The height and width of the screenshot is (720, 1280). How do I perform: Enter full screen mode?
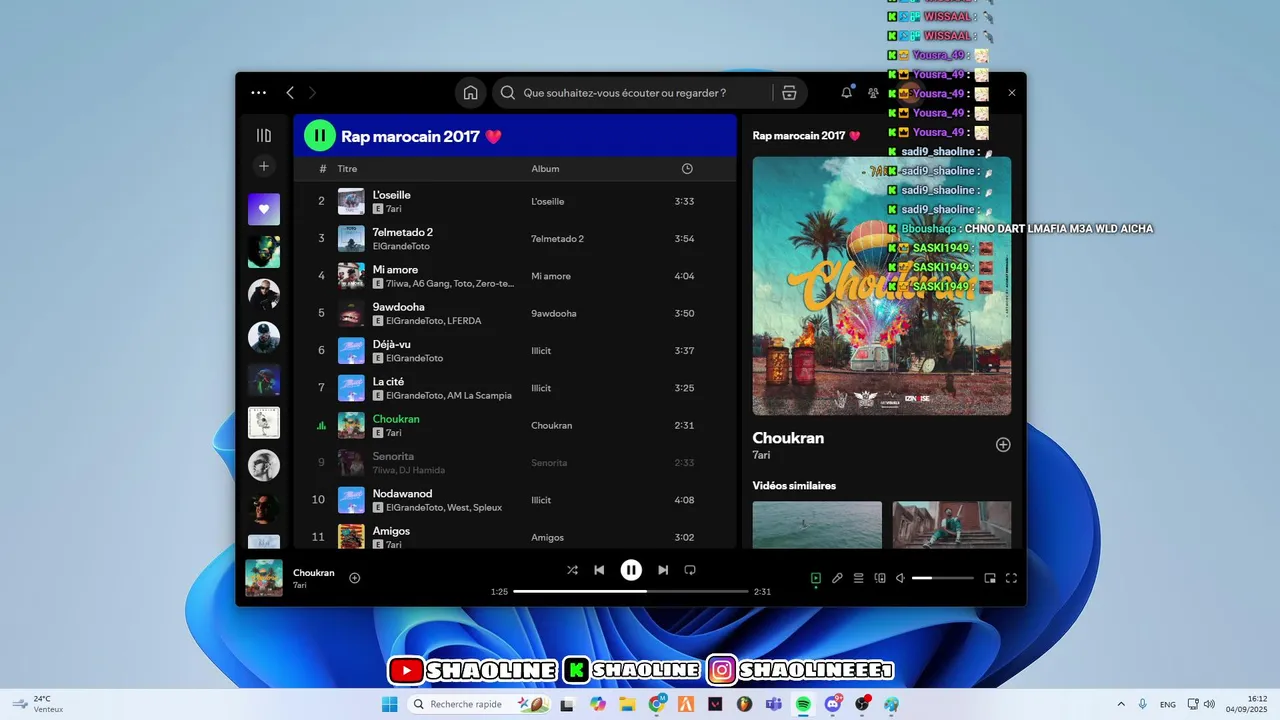(x=1011, y=578)
